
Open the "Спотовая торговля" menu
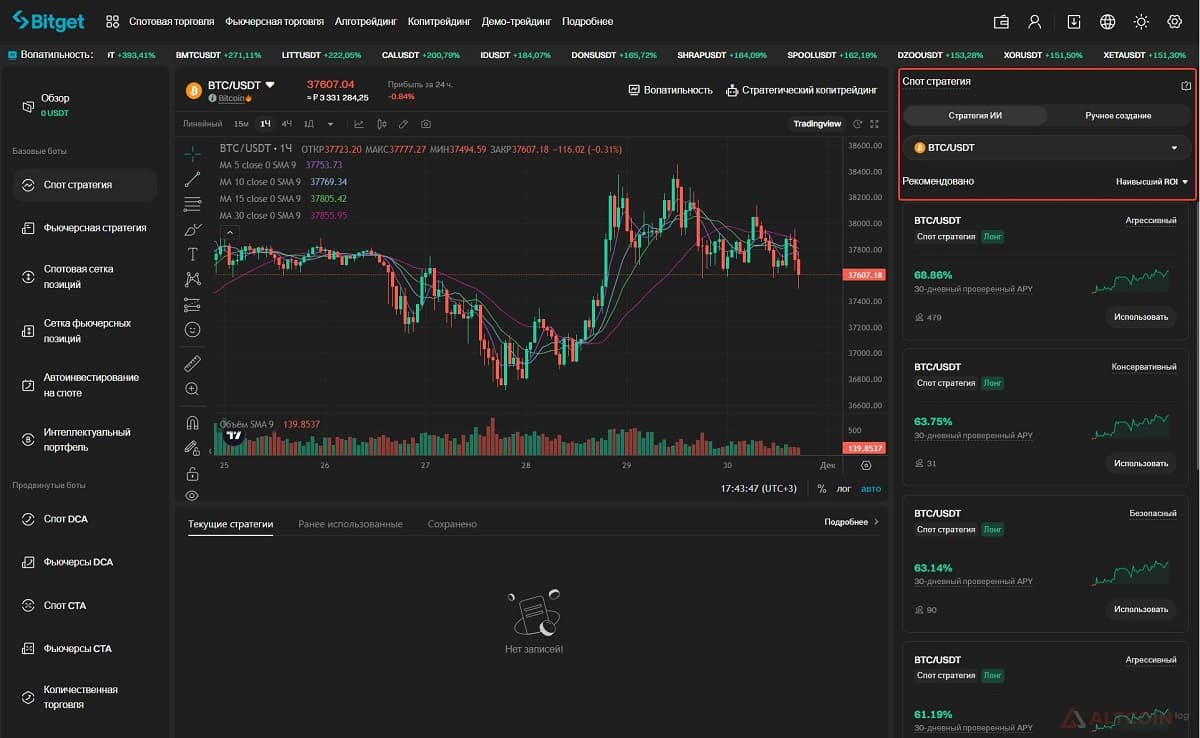(171, 21)
